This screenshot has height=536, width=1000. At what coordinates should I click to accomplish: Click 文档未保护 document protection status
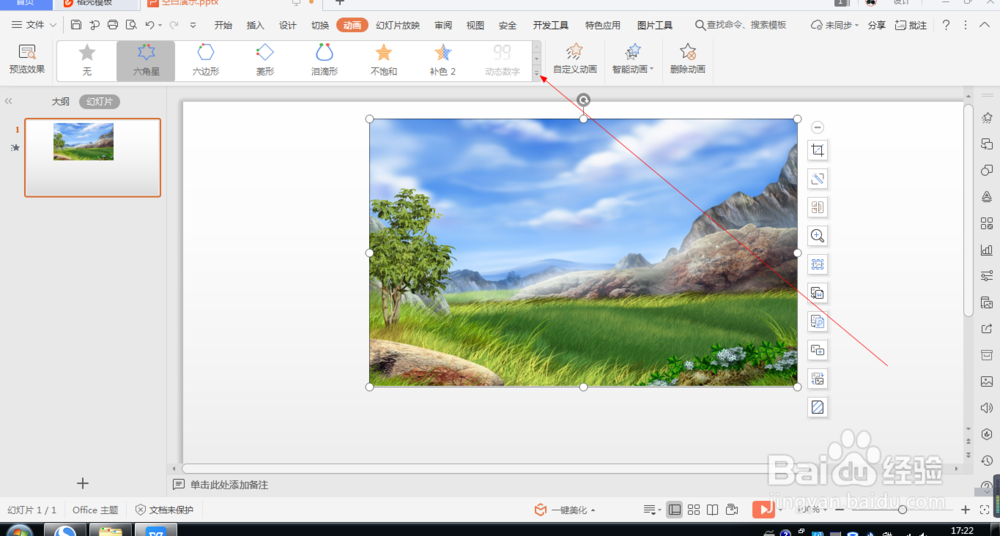[x=164, y=510]
